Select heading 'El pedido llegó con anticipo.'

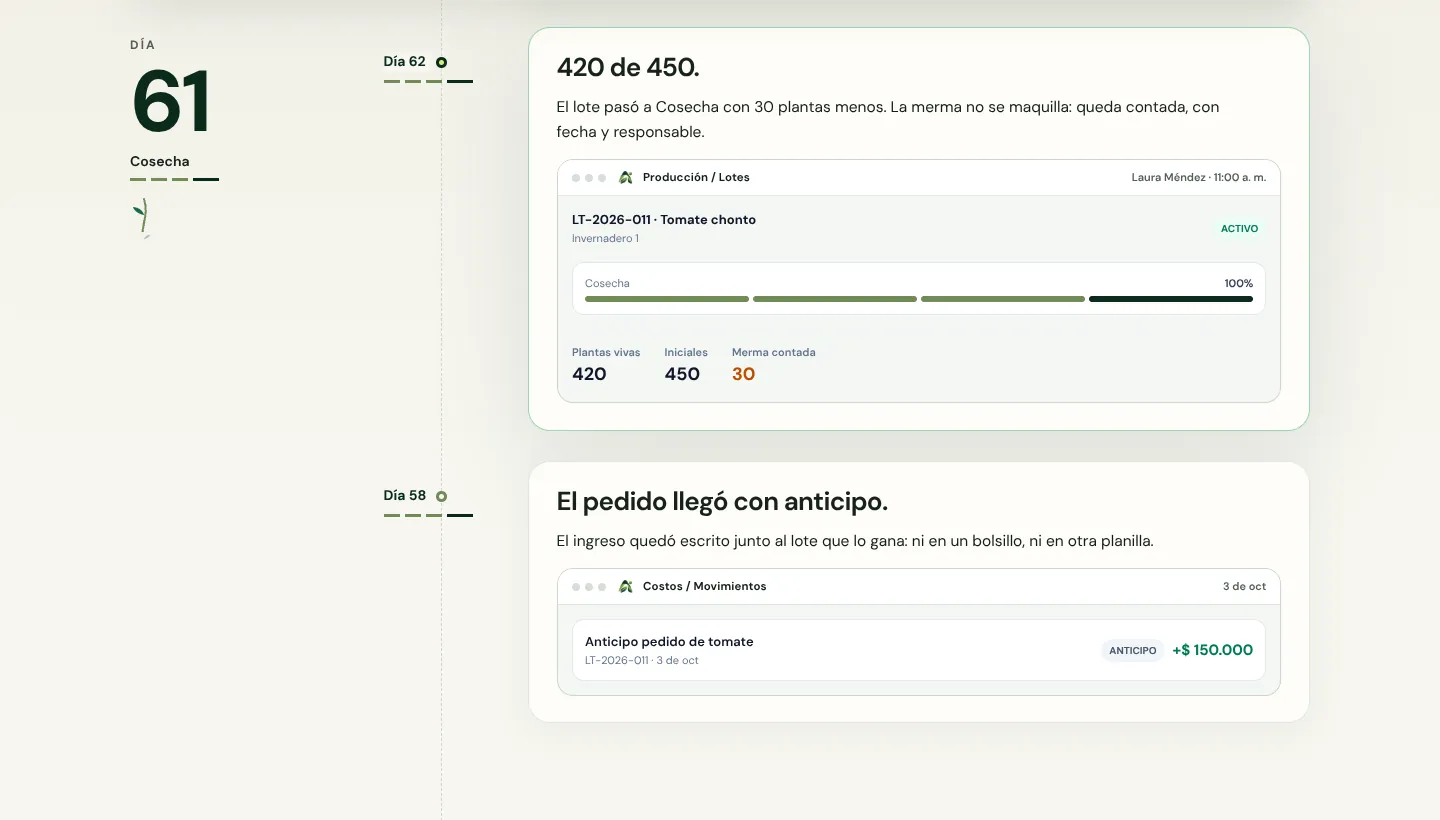722,502
